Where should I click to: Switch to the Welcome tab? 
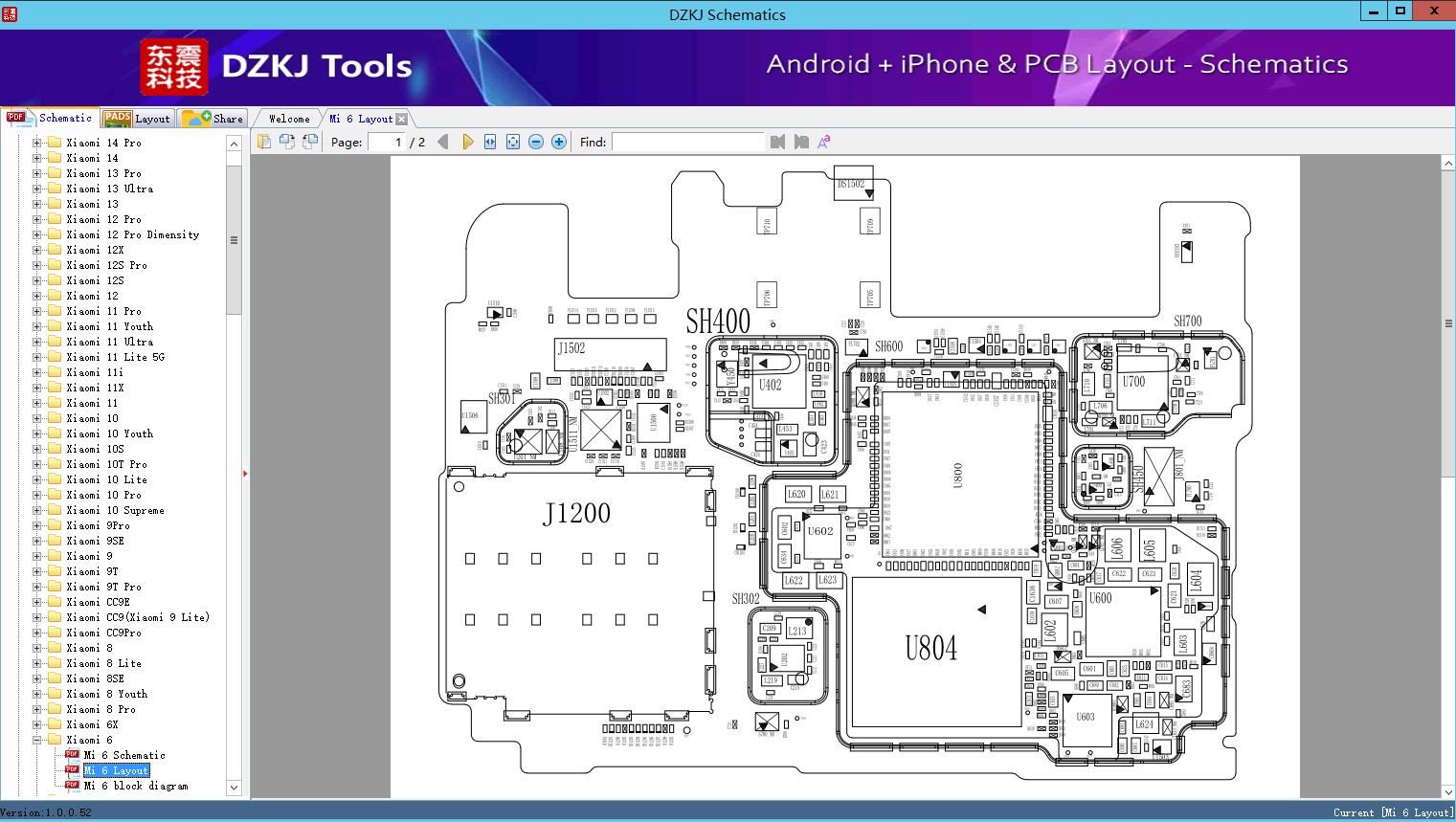pyautogui.click(x=289, y=119)
